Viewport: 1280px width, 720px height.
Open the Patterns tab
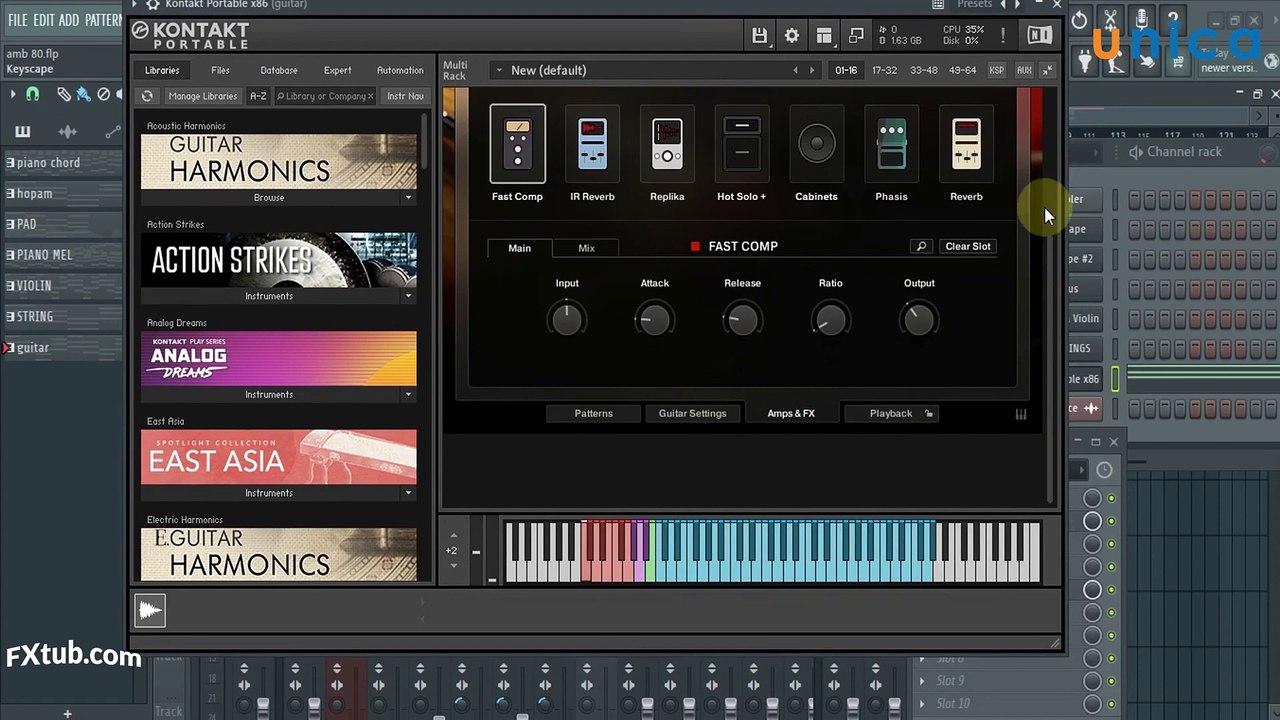[593, 413]
